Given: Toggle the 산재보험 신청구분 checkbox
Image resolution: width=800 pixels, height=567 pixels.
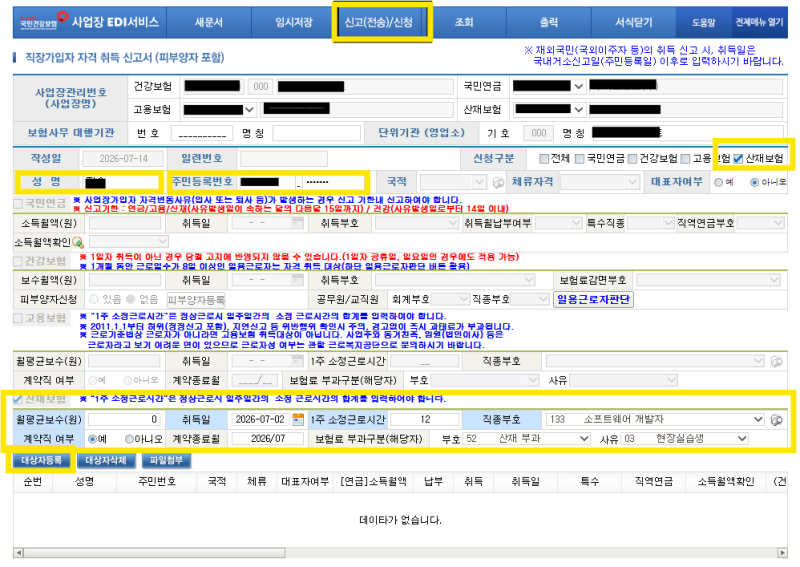Looking at the screenshot, I should point(738,159).
